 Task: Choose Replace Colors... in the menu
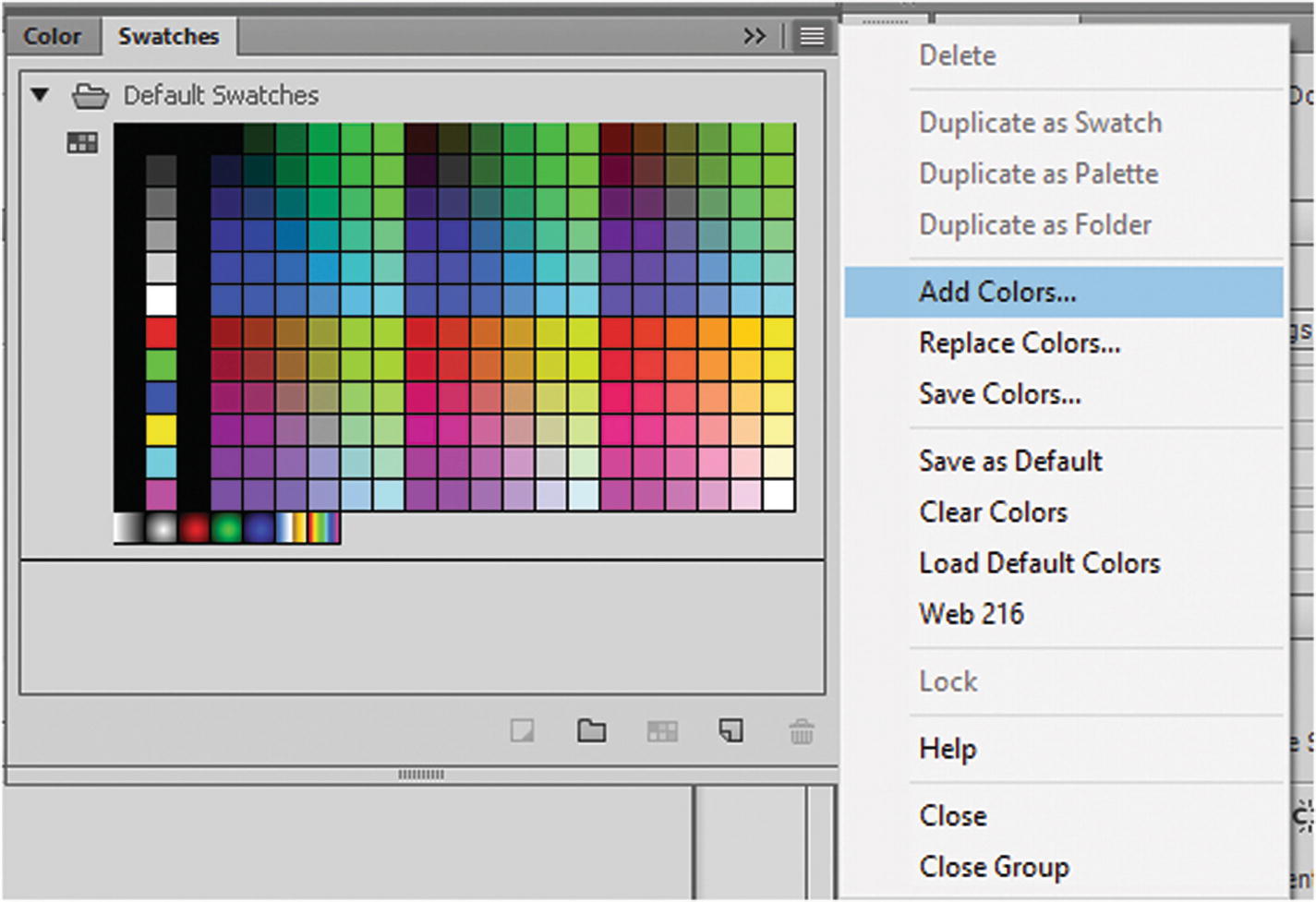point(1020,343)
